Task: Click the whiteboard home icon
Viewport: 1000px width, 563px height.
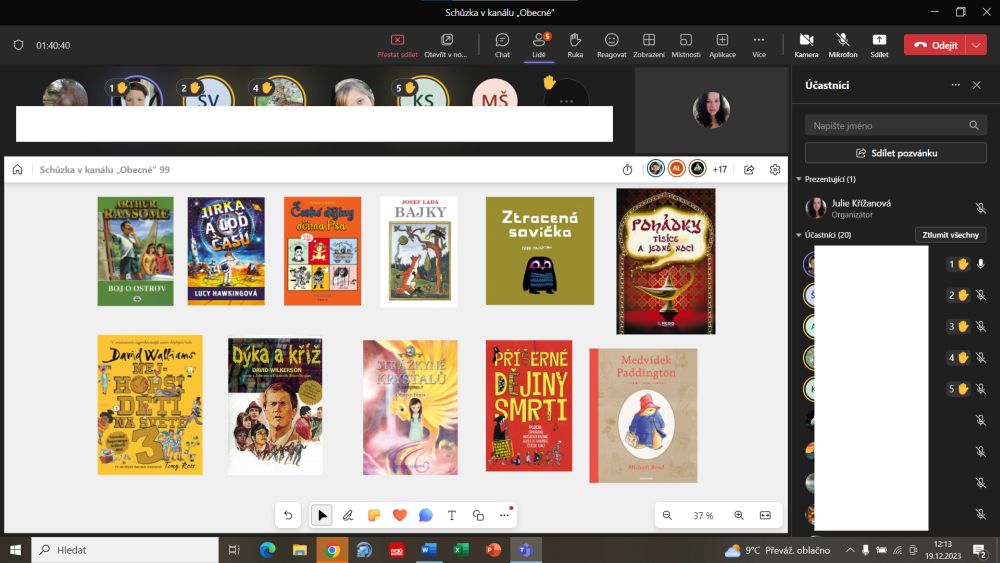Action: 17,170
